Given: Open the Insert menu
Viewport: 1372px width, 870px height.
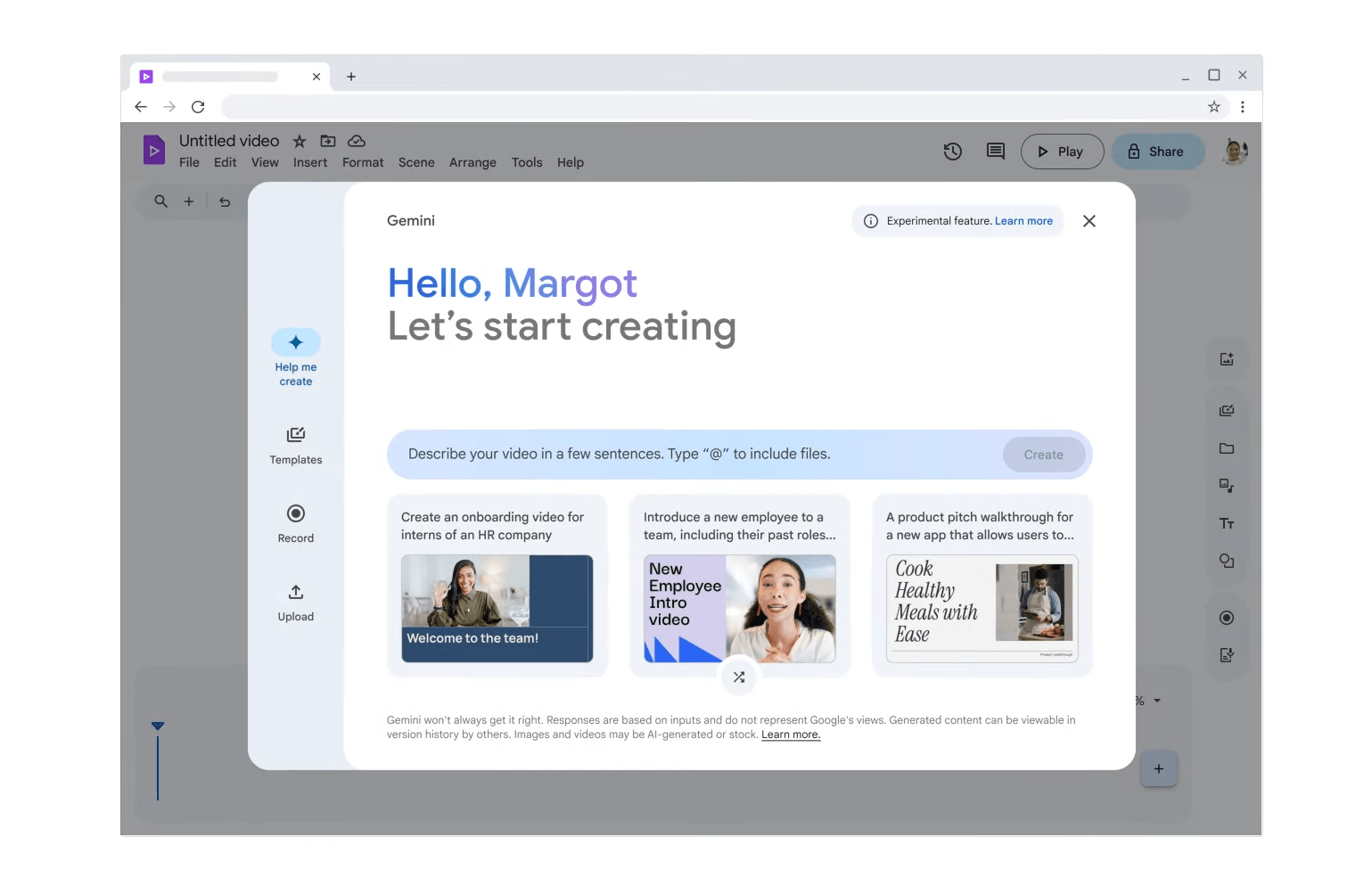Looking at the screenshot, I should click(x=310, y=162).
